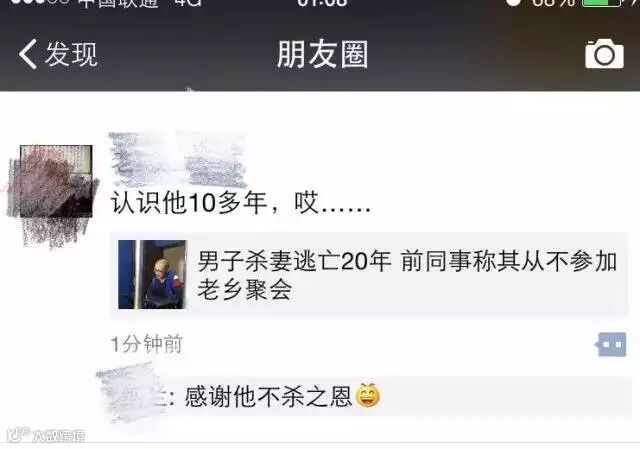
Task: Open the camera icon to post
Action: click(x=604, y=54)
